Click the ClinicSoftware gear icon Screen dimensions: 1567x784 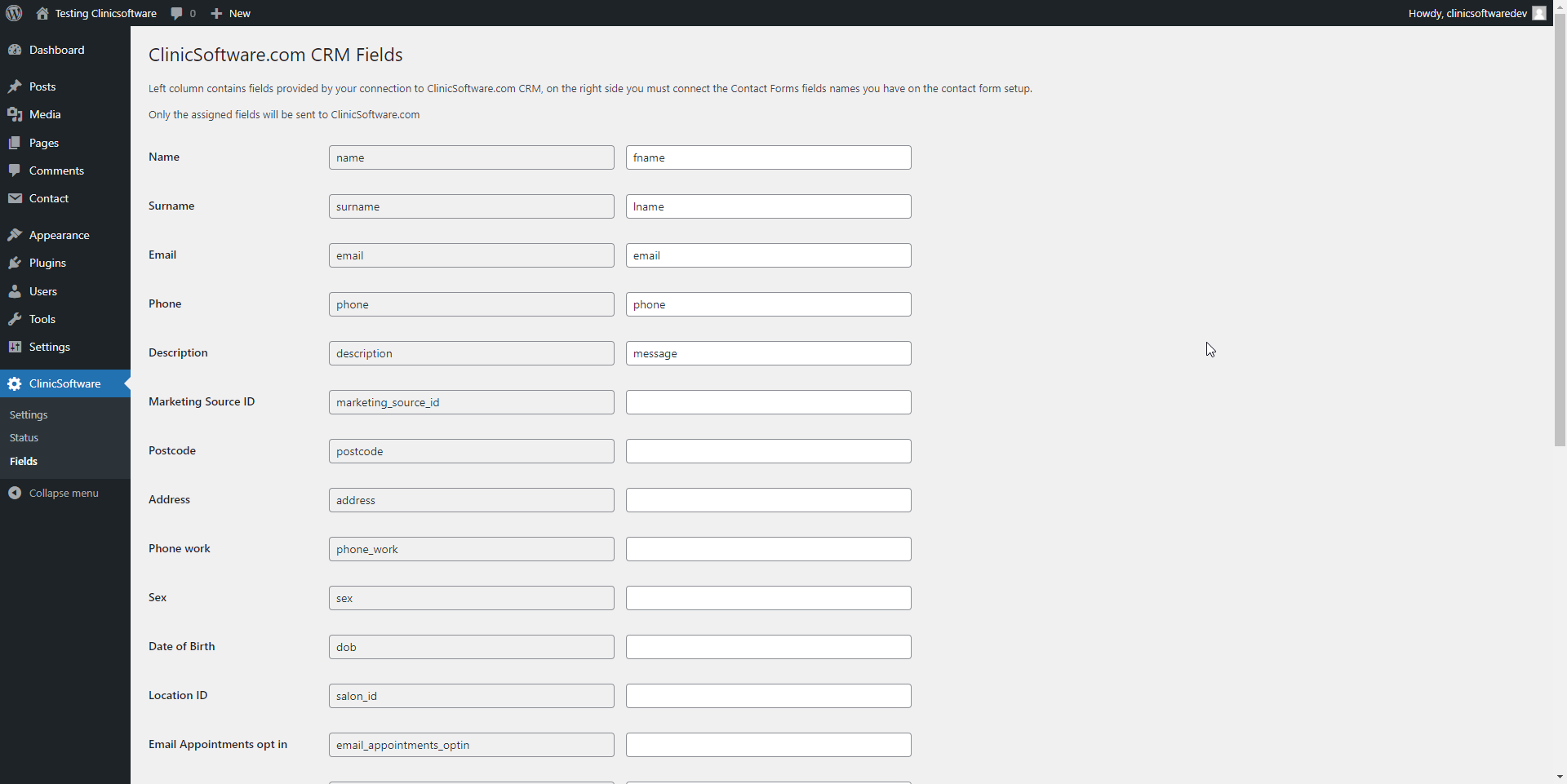click(15, 383)
